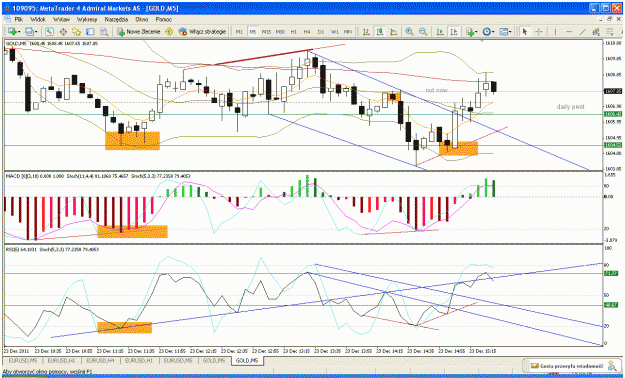Launch MetaEditor yellow diamond icon
625x378 pixels.
coord(169,32)
